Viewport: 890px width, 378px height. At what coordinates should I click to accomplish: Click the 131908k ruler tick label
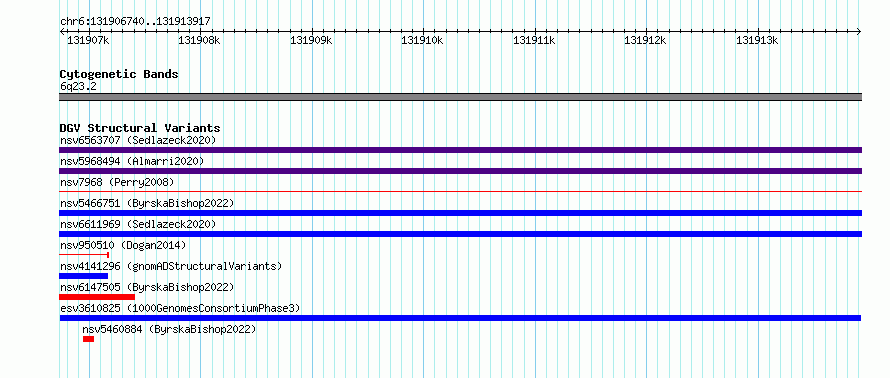200,40
